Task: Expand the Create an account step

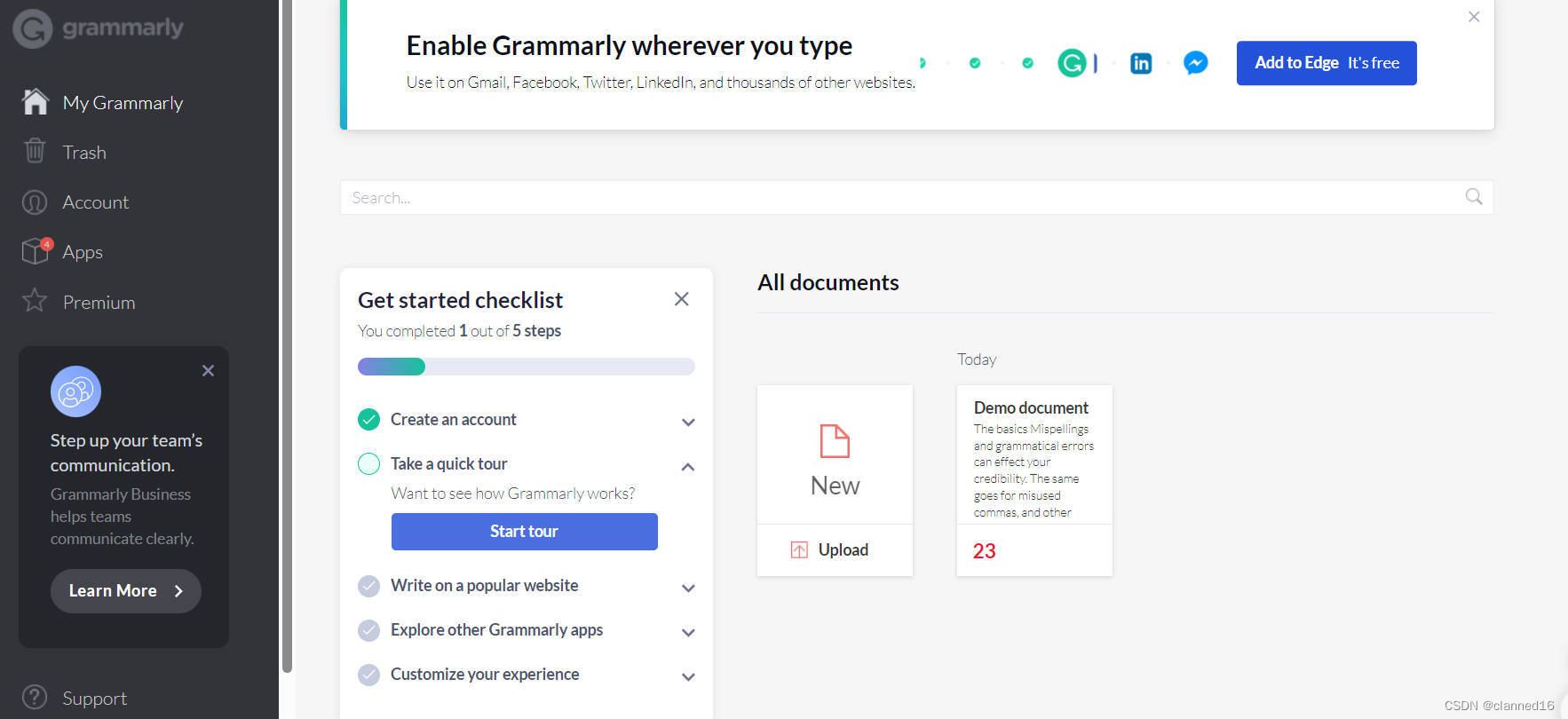Action: pos(688,423)
